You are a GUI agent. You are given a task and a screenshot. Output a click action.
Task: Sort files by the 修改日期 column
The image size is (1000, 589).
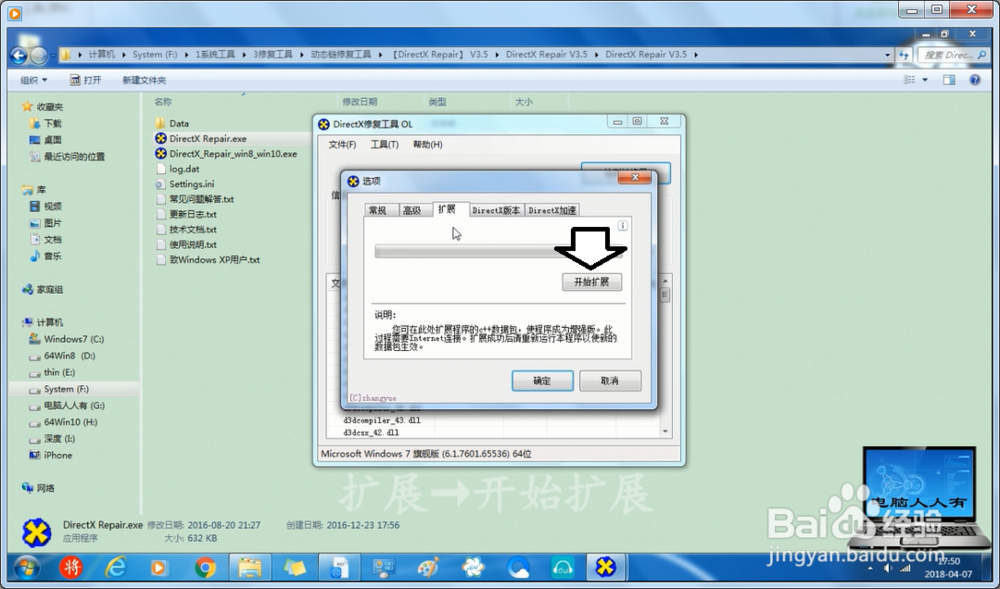360,101
